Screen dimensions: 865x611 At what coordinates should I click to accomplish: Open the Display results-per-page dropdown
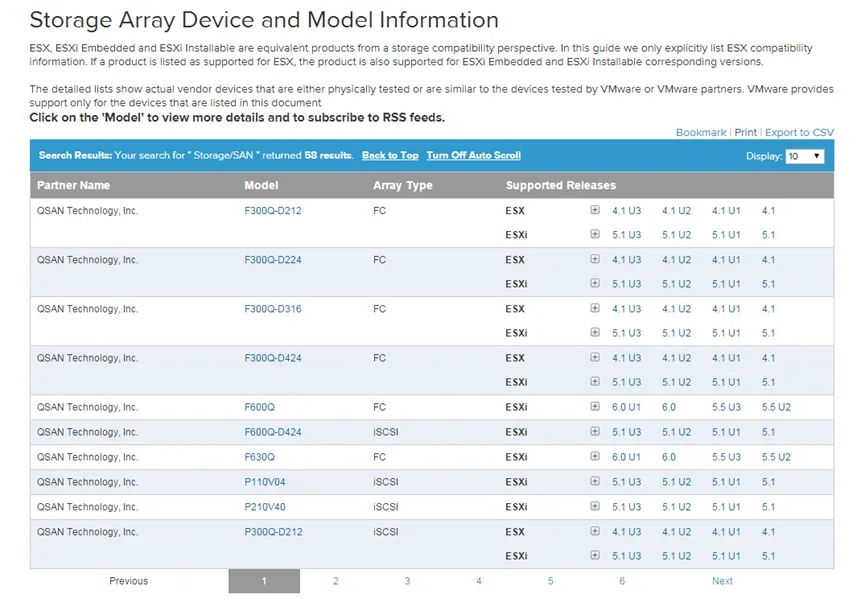(x=805, y=156)
